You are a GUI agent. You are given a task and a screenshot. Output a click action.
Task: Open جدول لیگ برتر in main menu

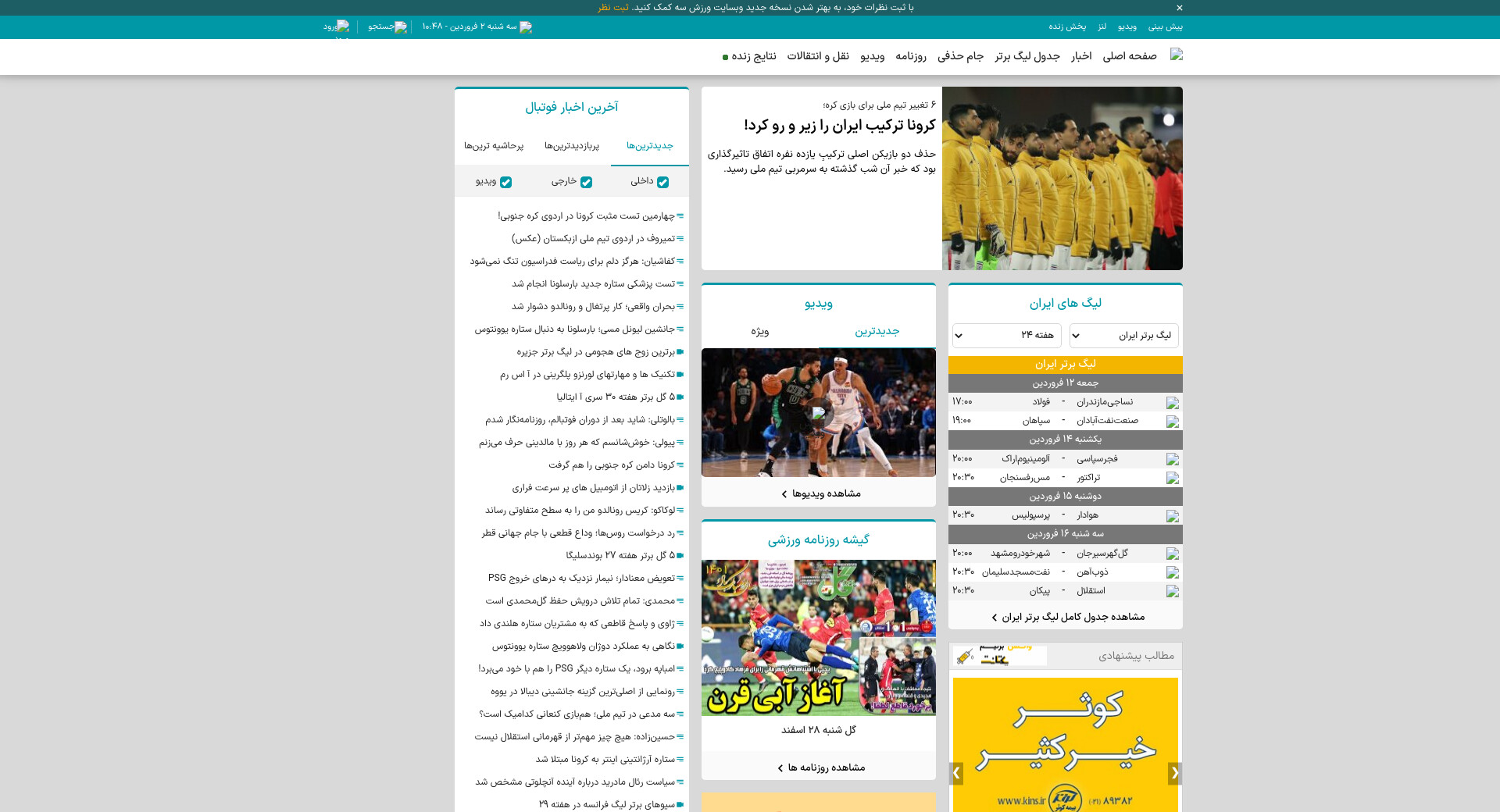[1027, 56]
